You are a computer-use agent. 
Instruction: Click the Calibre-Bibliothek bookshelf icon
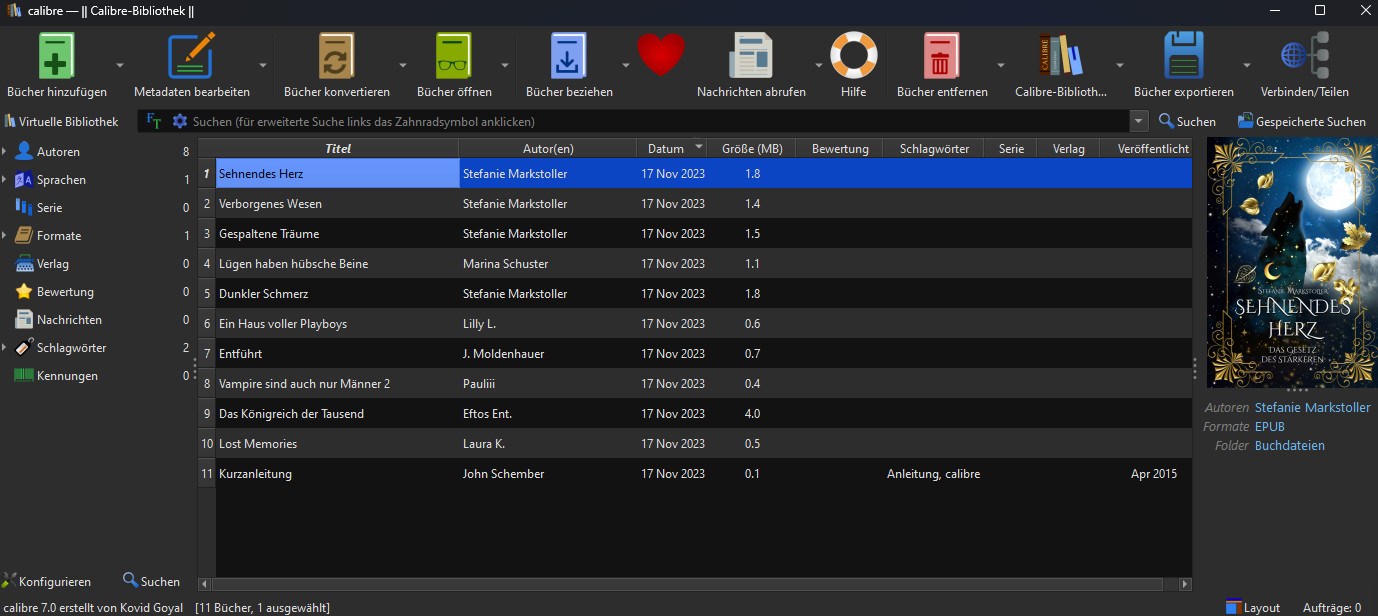1061,55
